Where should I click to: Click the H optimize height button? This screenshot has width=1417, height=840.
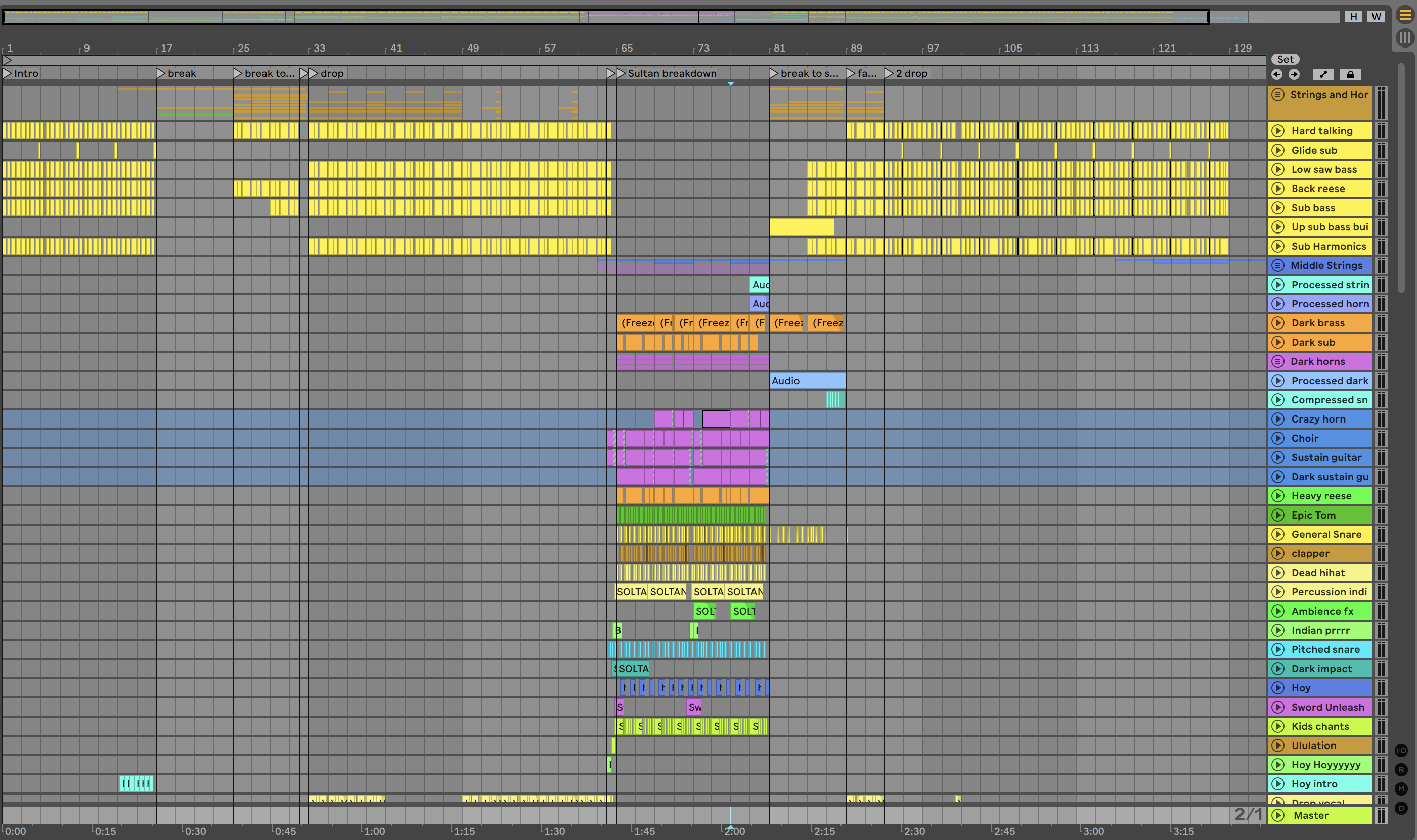pyautogui.click(x=1354, y=16)
